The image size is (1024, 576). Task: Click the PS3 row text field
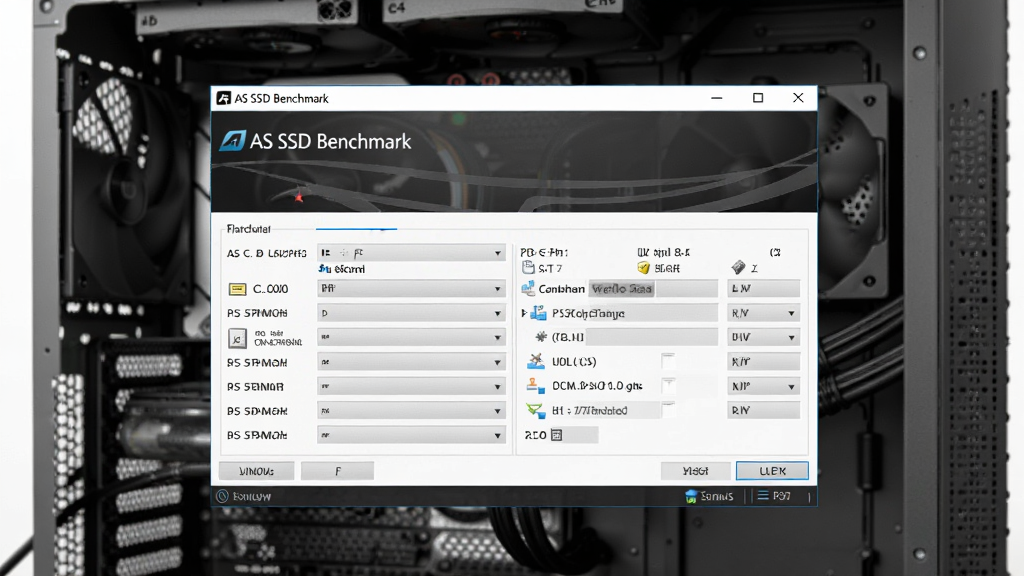pyautogui.click(x=633, y=313)
